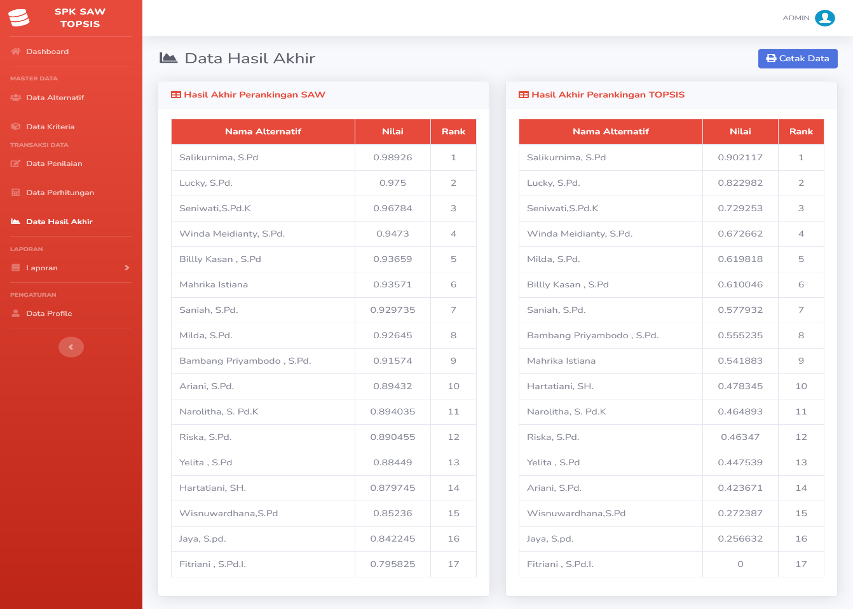Screen dimensions: 854x610
Task: Click the TOPSIS table Rank column header
Action: click(x=801, y=131)
